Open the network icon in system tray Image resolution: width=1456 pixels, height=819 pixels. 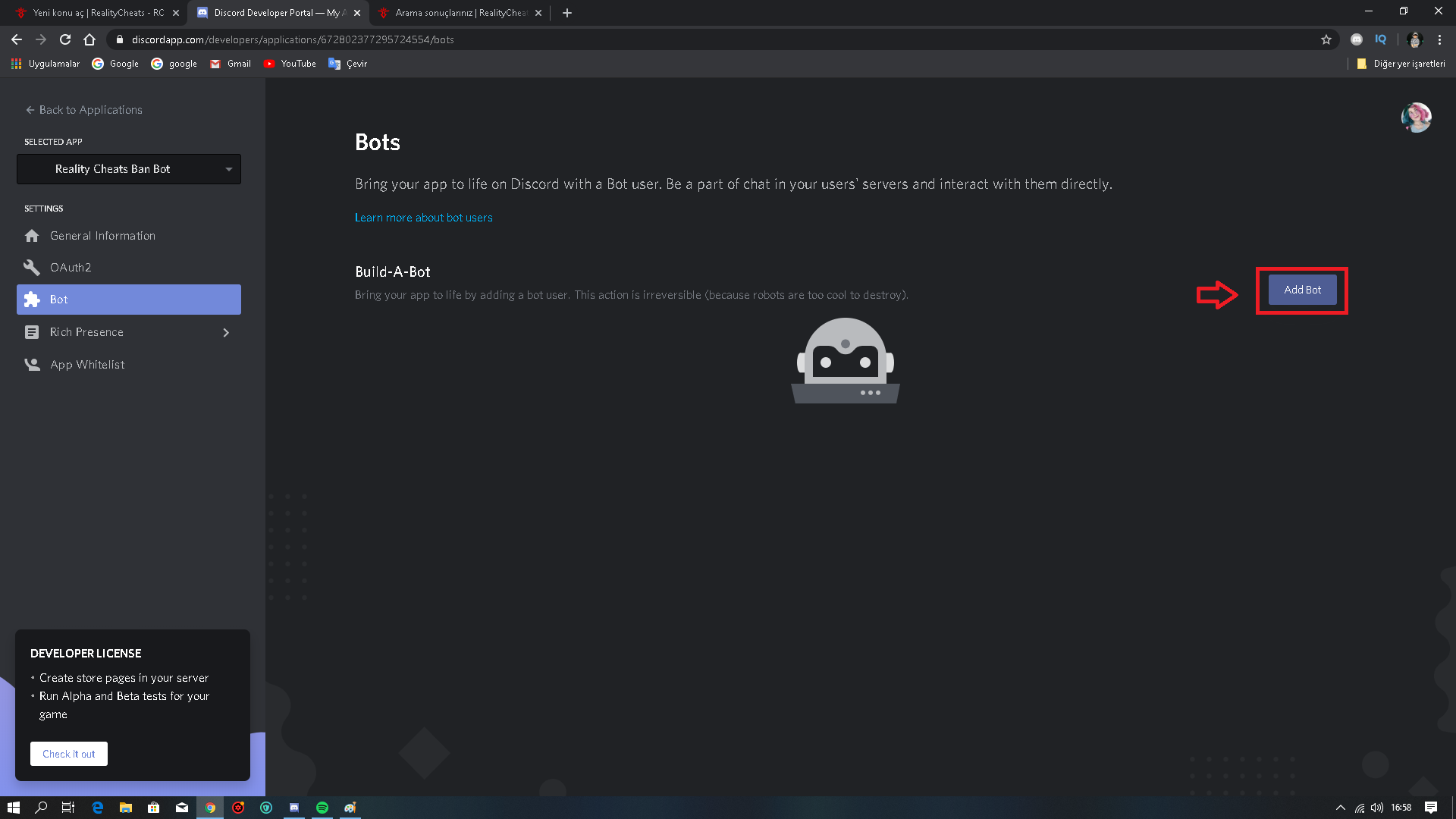(1360, 808)
